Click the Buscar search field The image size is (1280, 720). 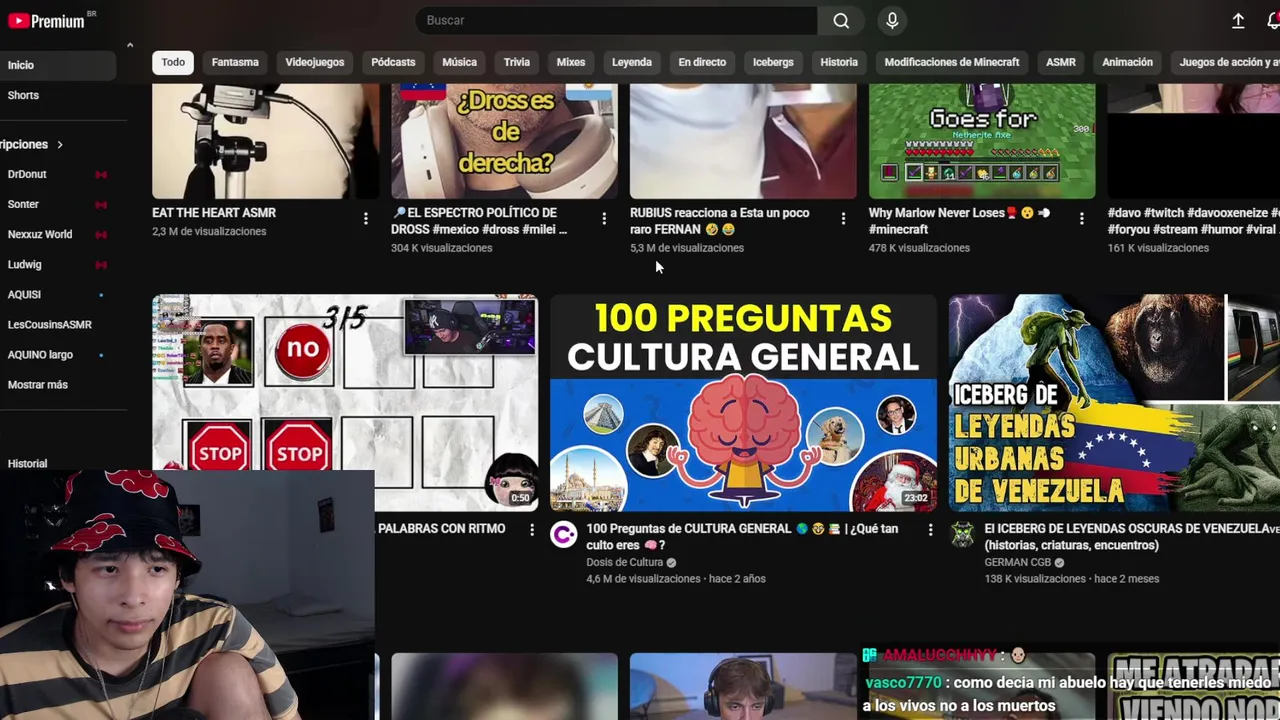(616, 20)
